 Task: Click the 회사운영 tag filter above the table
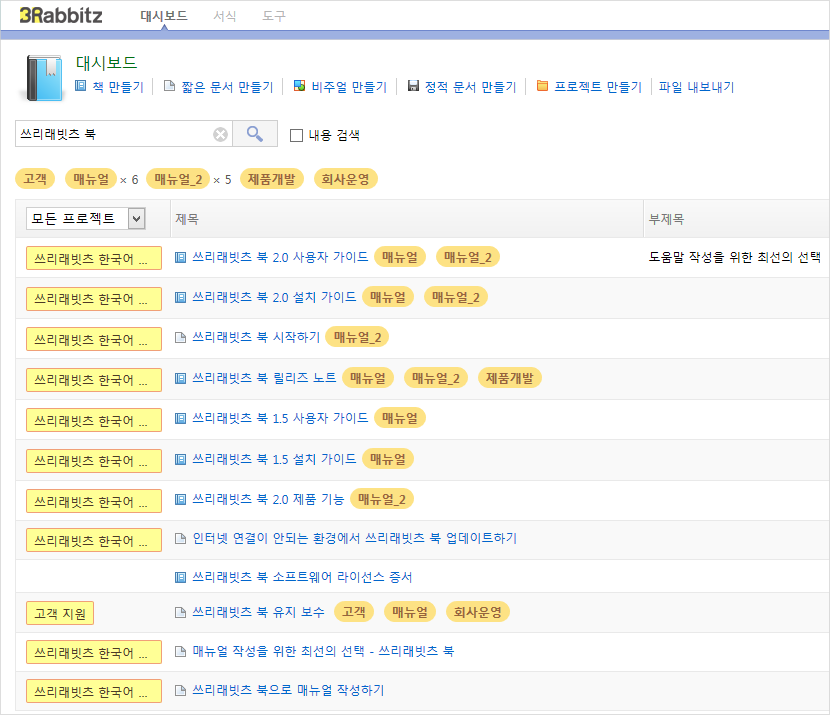[x=345, y=179]
